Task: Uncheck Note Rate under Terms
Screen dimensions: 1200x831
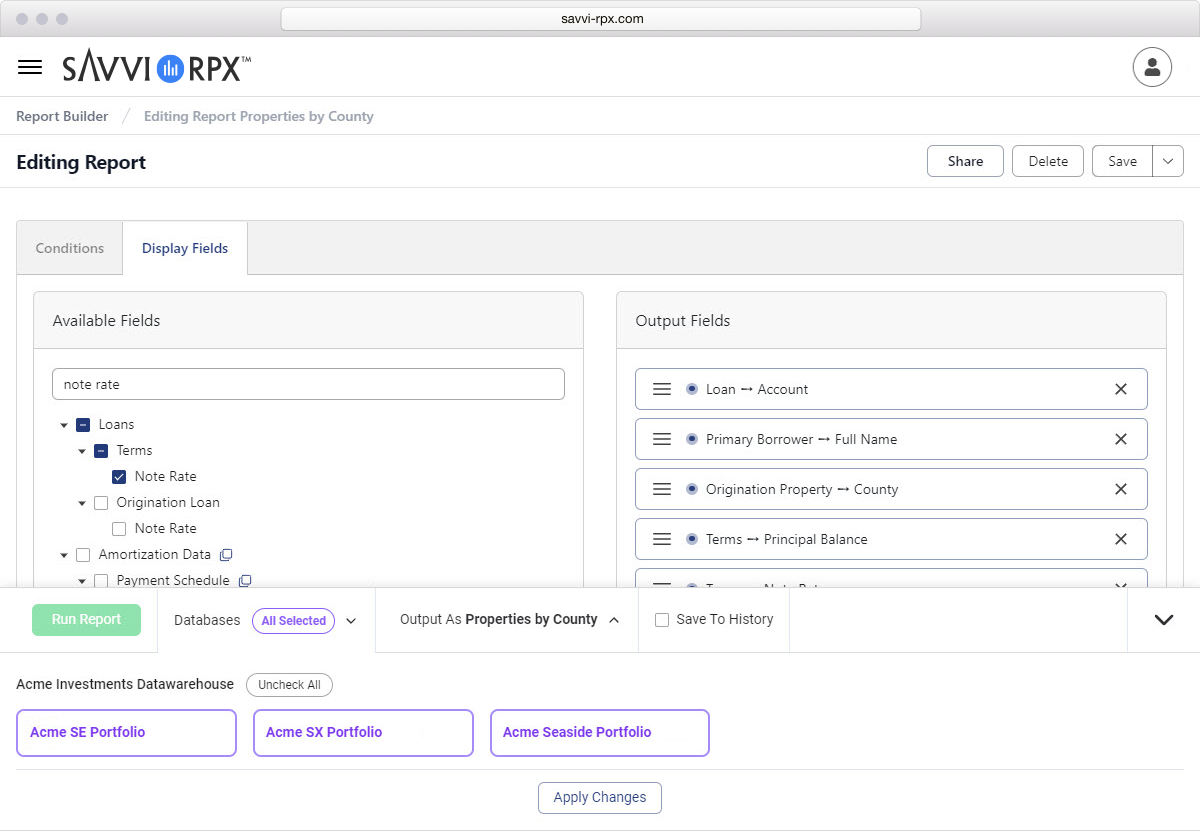Action: pyautogui.click(x=119, y=477)
